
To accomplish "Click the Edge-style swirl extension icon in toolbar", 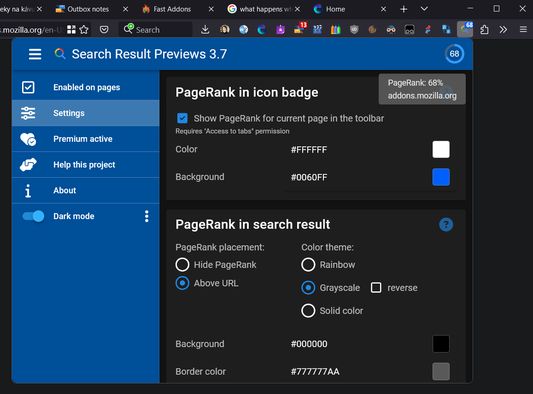I will coord(261,30).
